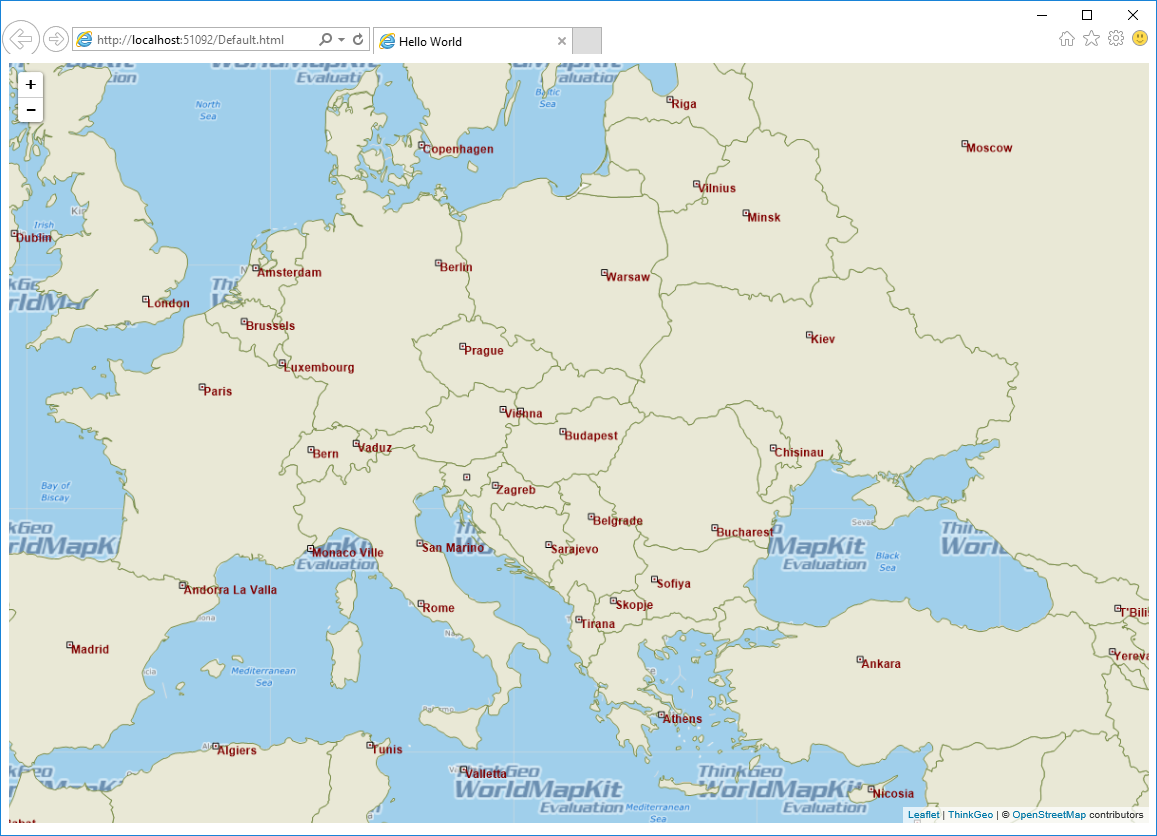Click the Zagreb city label
This screenshot has width=1157, height=836.
516,489
